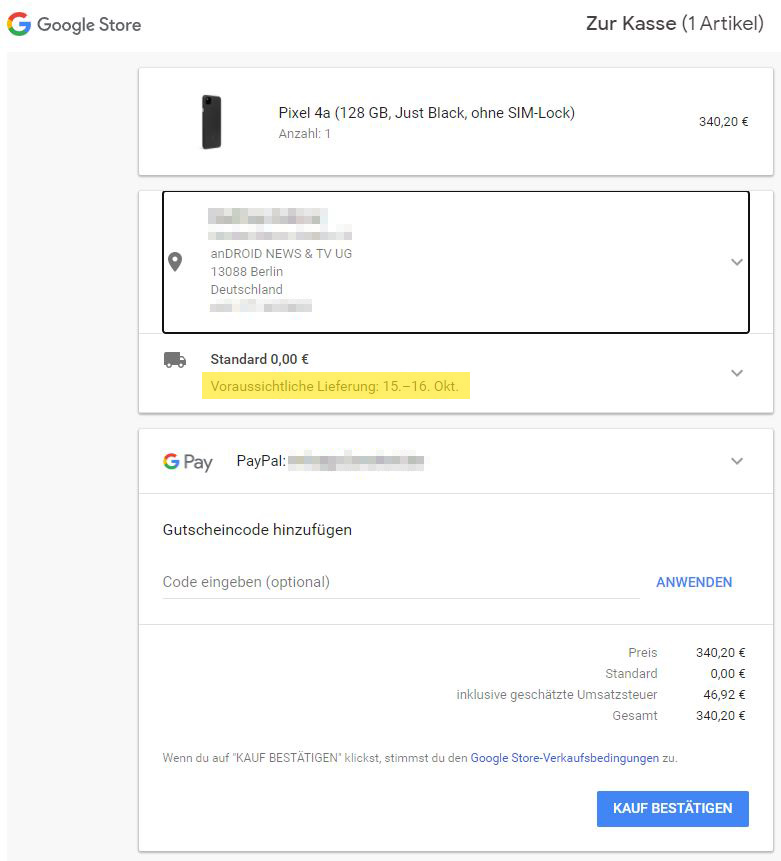Click the highlighted estimated delivery date text

(336, 386)
